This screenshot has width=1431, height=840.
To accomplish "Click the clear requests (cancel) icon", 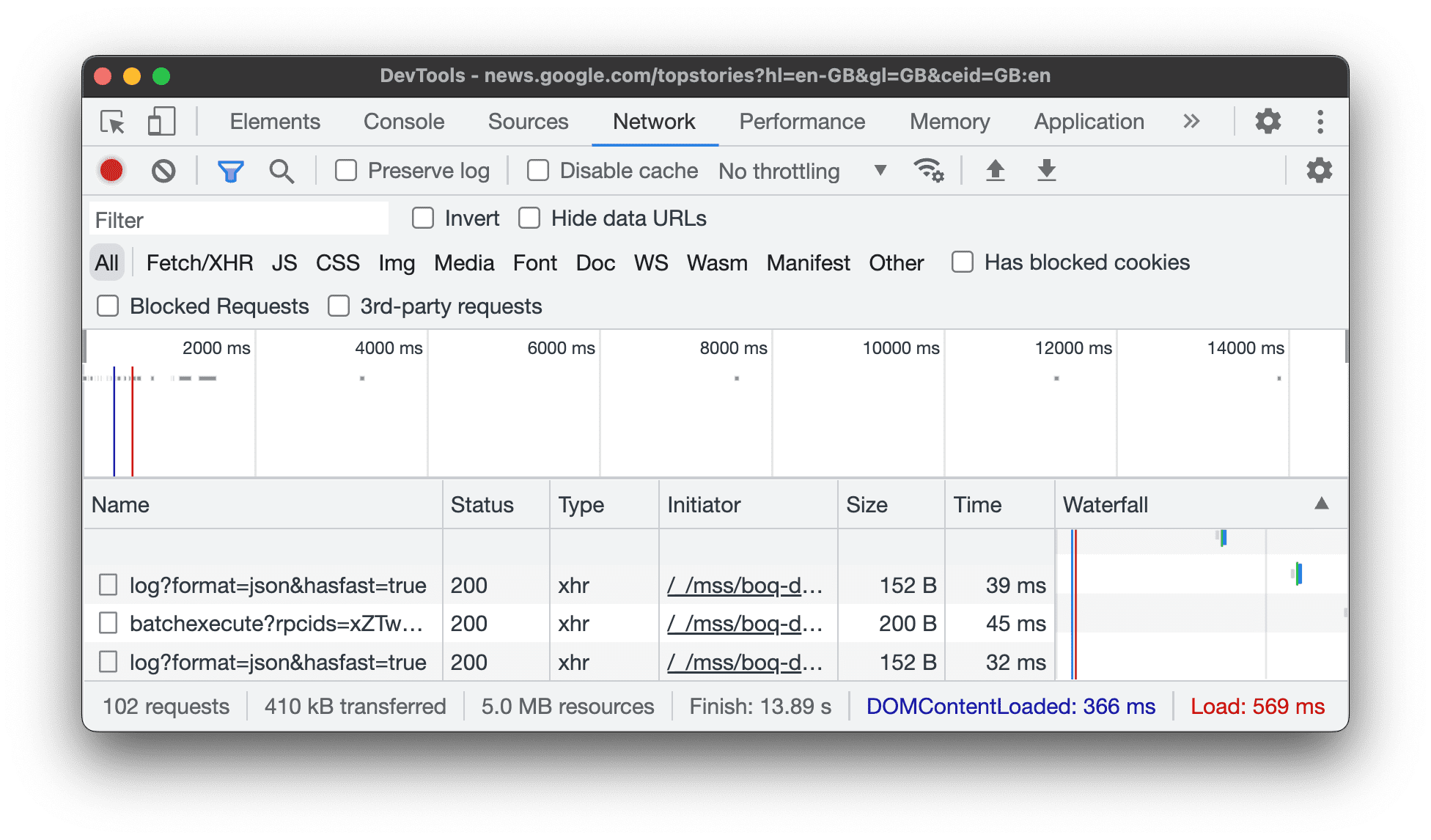I will pyautogui.click(x=161, y=170).
